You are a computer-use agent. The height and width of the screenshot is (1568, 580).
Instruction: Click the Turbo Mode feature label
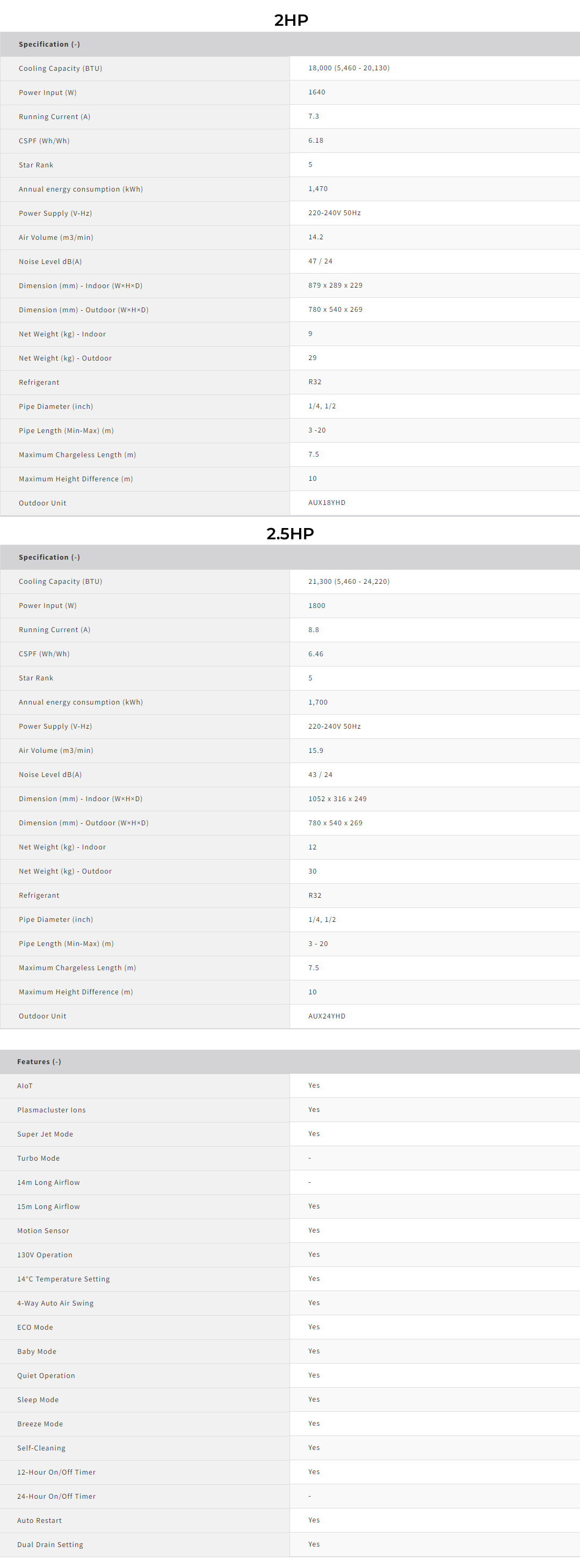[38, 1159]
